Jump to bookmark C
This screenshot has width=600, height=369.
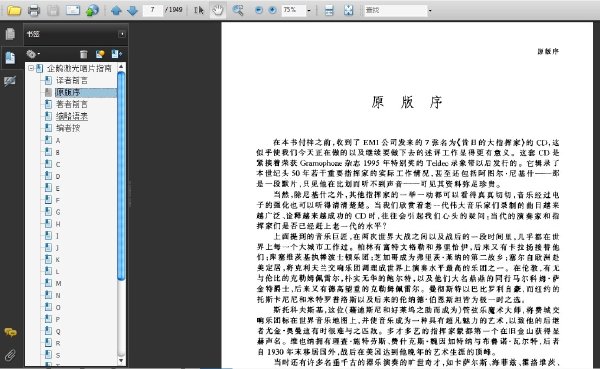[58, 164]
